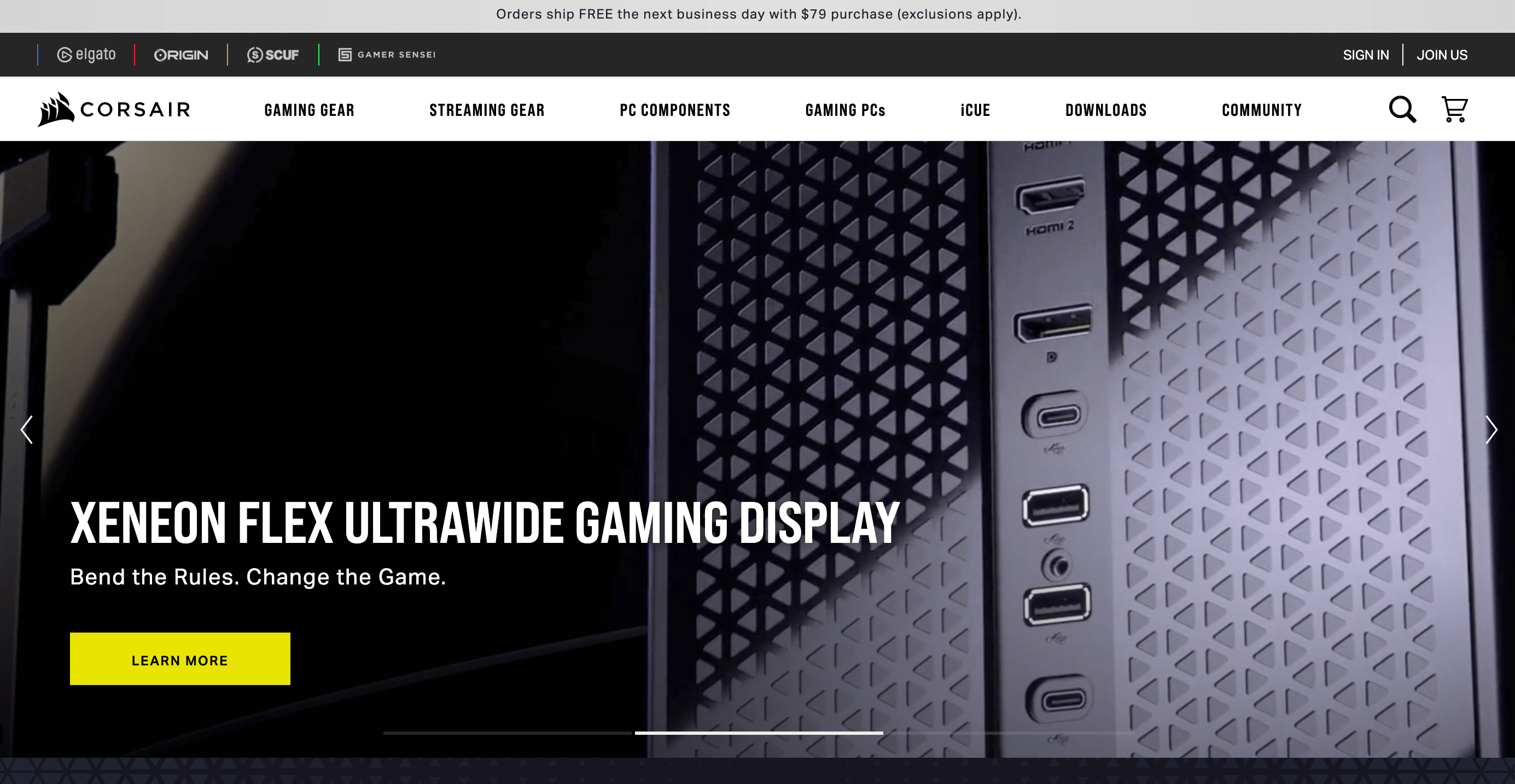The width and height of the screenshot is (1515, 784).
Task: Open the Gaming PCs menu
Action: [845, 110]
